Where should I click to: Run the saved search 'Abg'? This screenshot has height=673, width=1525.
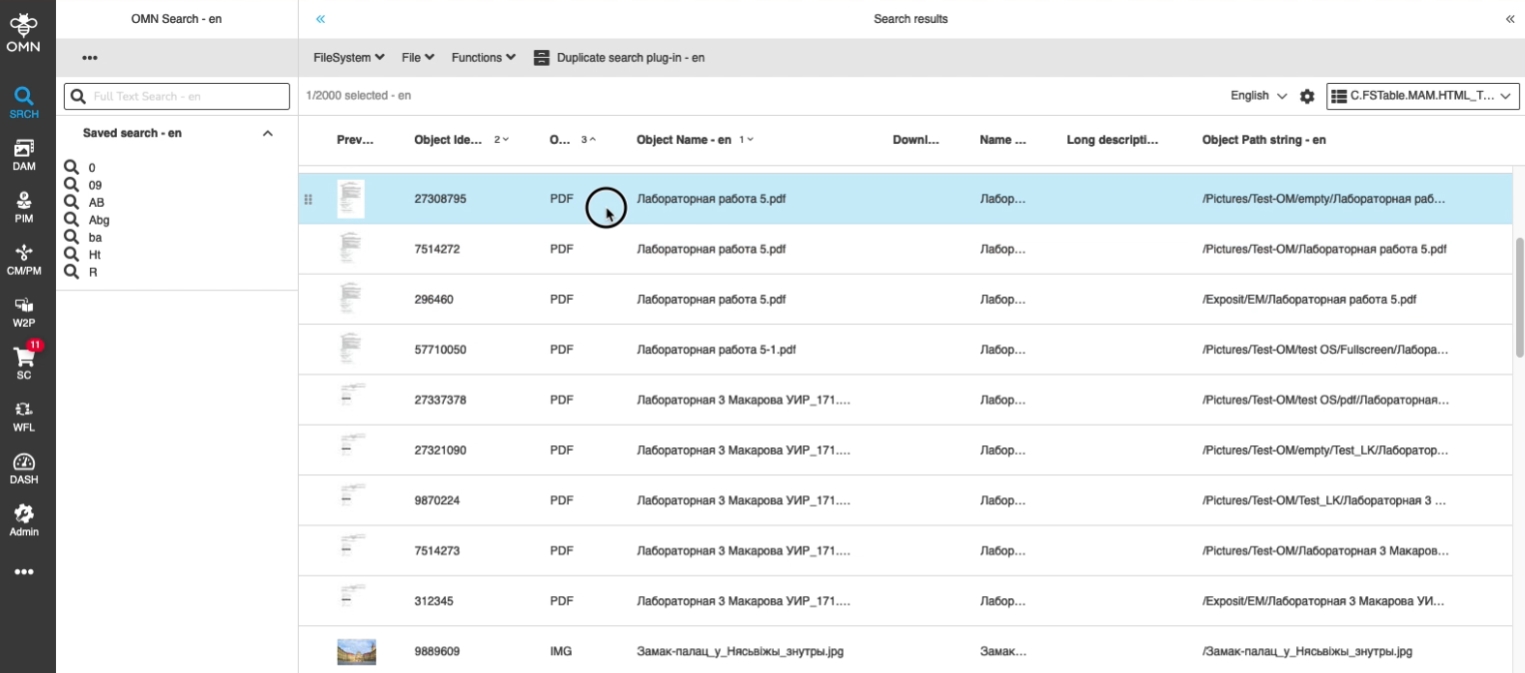[x=98, y=220]
